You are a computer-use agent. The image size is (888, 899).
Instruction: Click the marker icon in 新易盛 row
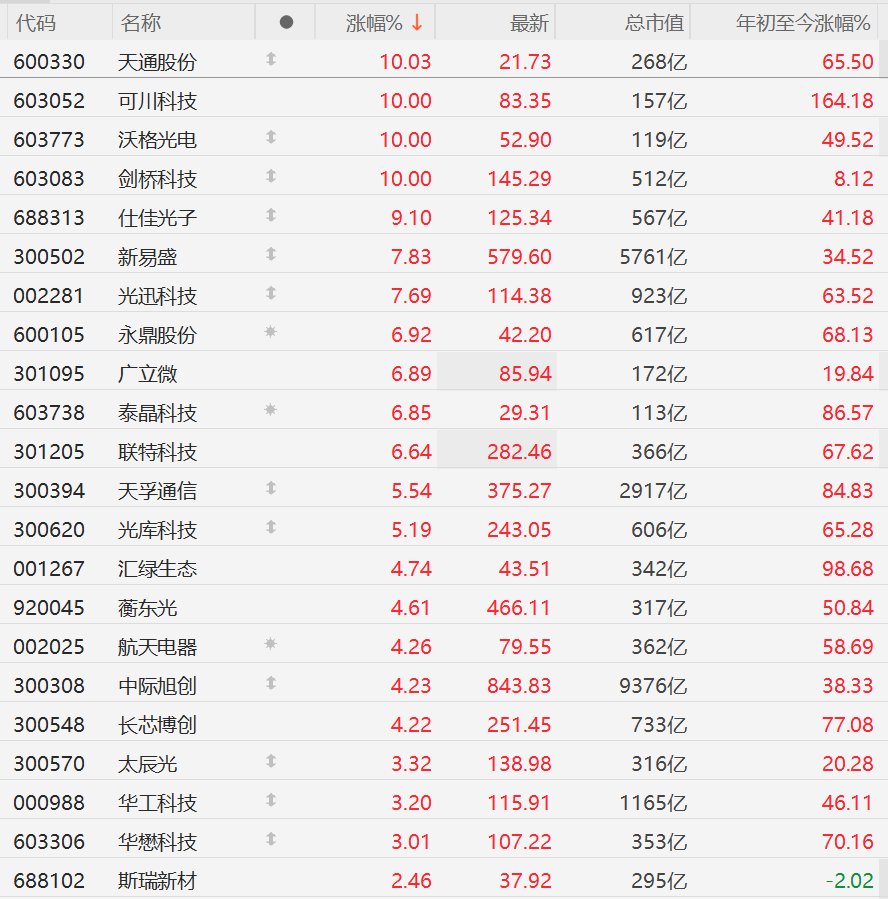271,254
